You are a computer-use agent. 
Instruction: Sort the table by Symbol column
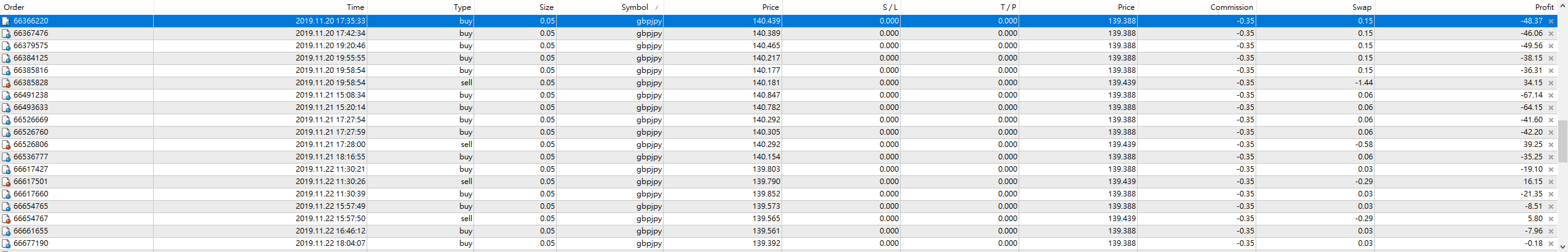(x=635, y=7)
